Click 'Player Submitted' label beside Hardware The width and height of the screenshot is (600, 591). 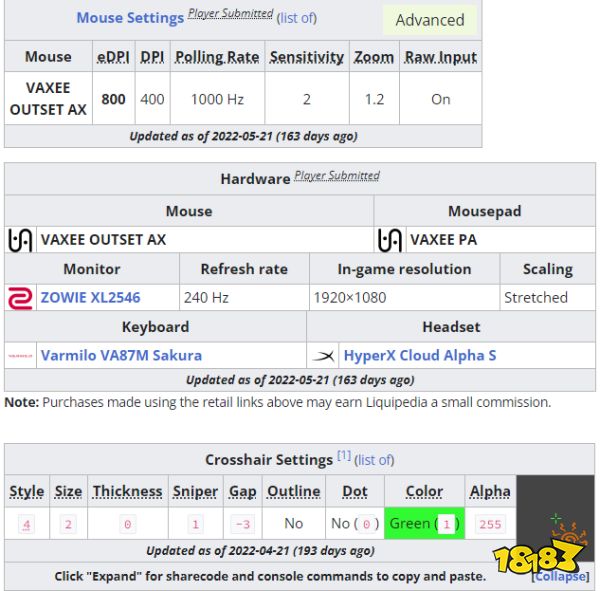tap(337, 175)
